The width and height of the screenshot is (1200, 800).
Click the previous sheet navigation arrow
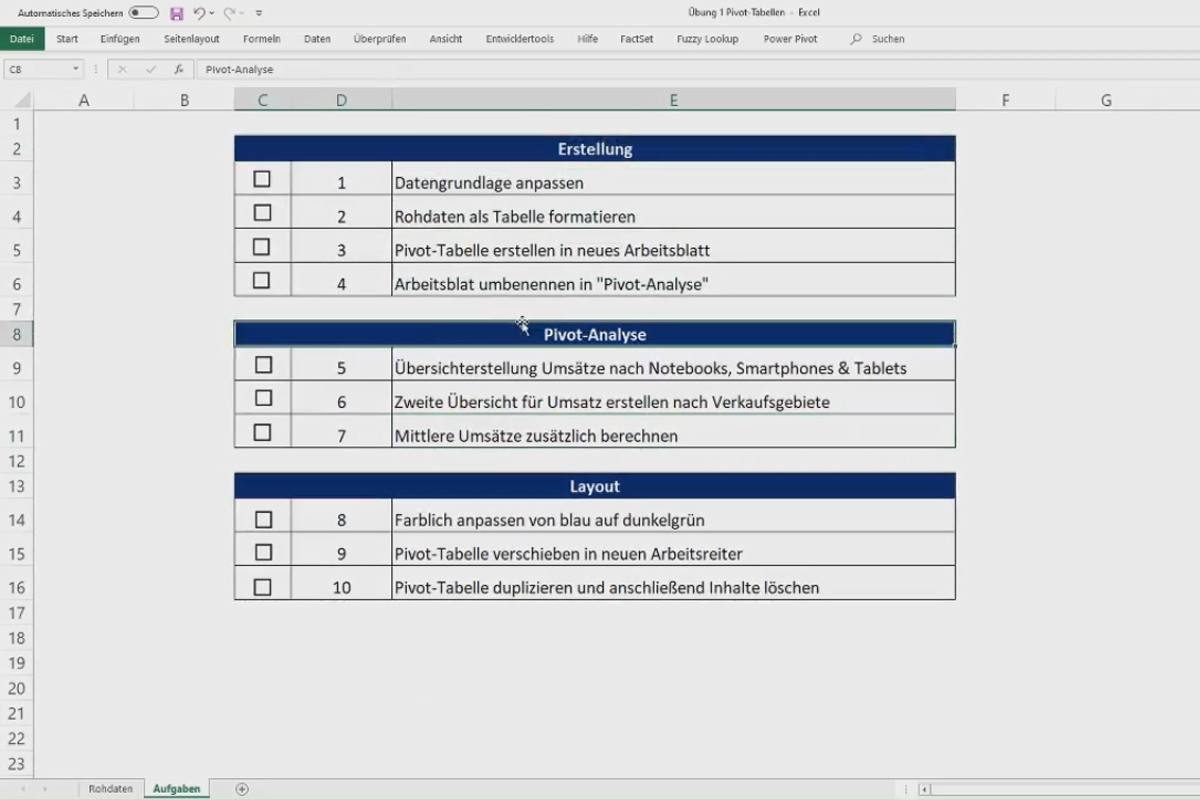(23, 789)
